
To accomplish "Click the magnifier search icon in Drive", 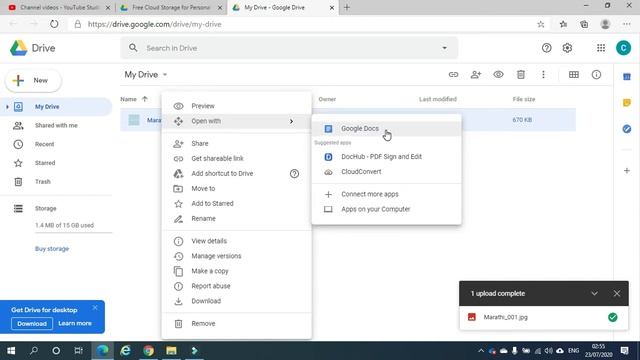I will click(x=133, y=48).
